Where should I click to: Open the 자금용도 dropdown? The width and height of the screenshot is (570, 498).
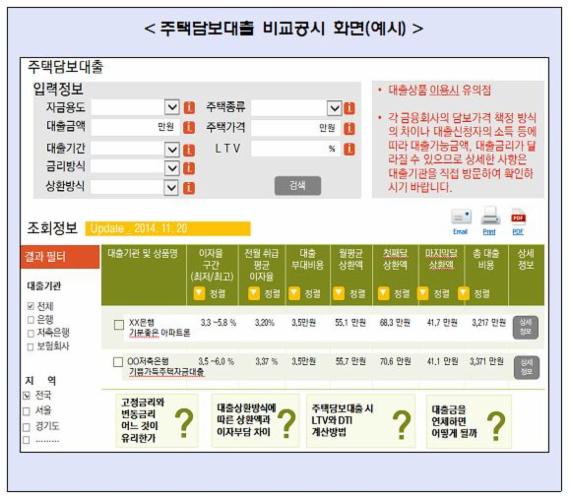pyautogui.click(x=172, y=107)
